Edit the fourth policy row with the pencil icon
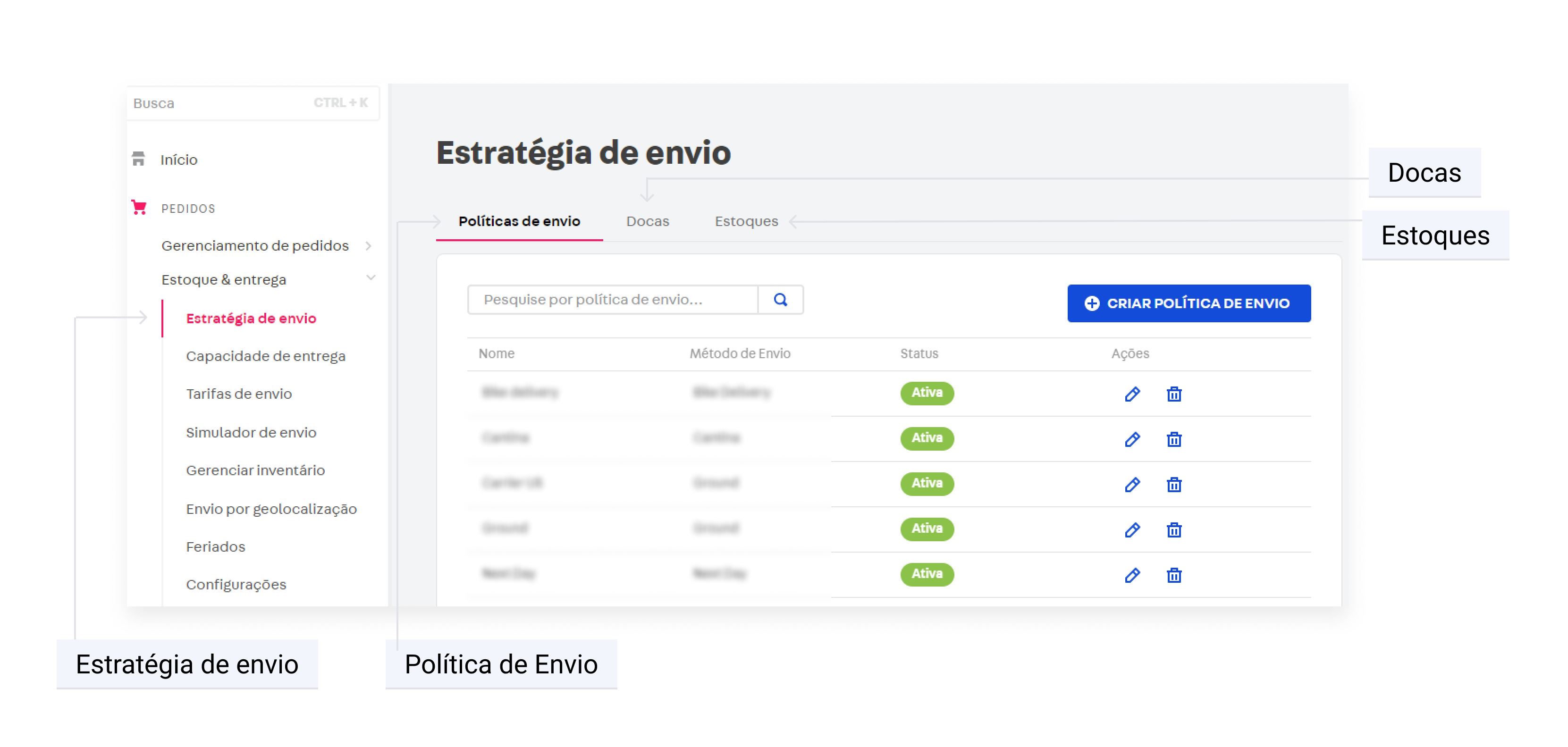Screen dimensions: 1568x747 [1131, 529]
